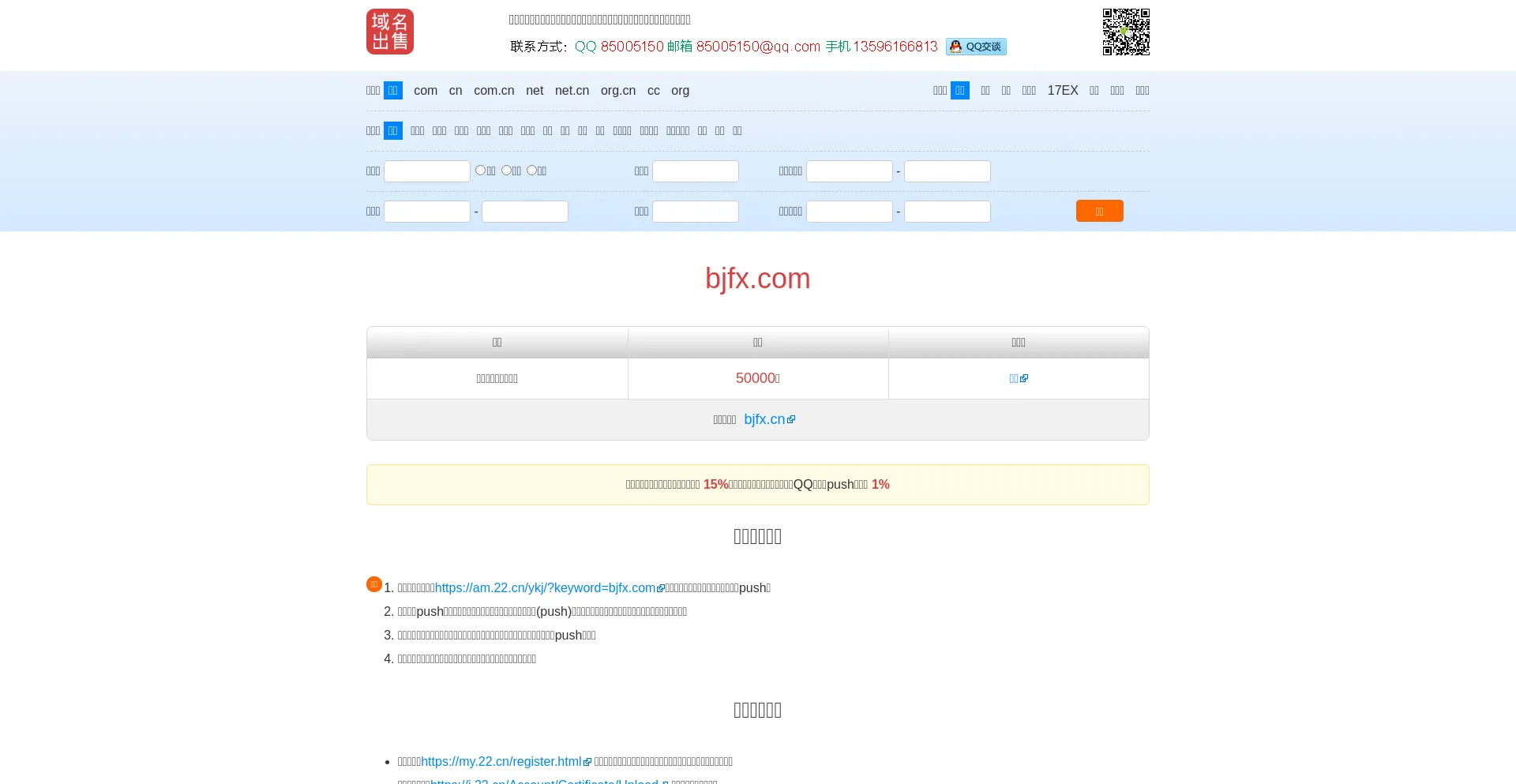Image resolution: width=1516 pixels, height=784 pixels.
Task: Open the blue link in price row
Action: [x=1019, y=379]
